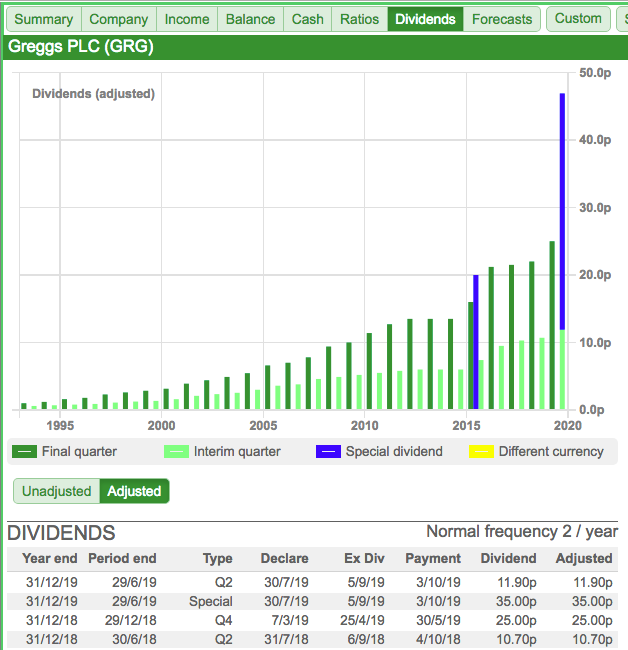Click the 1995 x-axis label
Screen dimensions: 628x650
(x=60, y=426)
